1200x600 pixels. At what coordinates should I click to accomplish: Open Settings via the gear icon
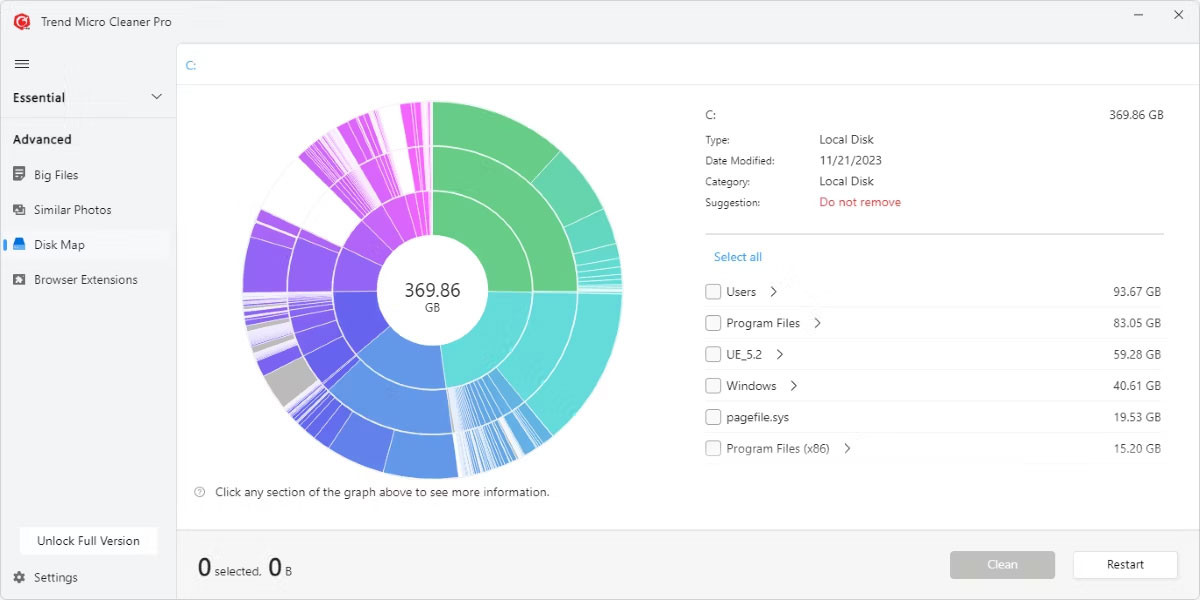22,577
